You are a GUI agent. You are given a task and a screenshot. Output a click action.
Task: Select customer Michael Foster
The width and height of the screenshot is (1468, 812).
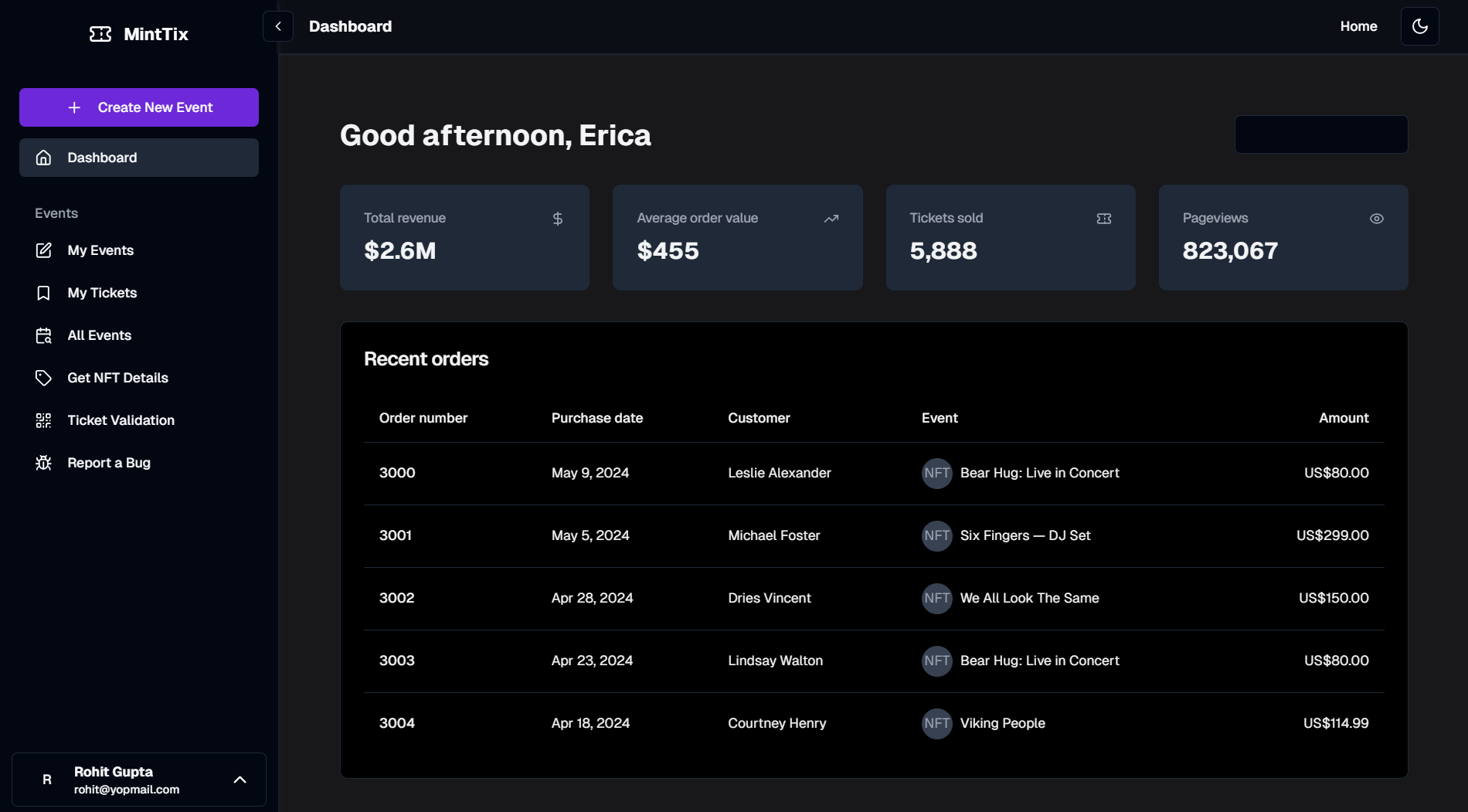[x=774, y=535]
